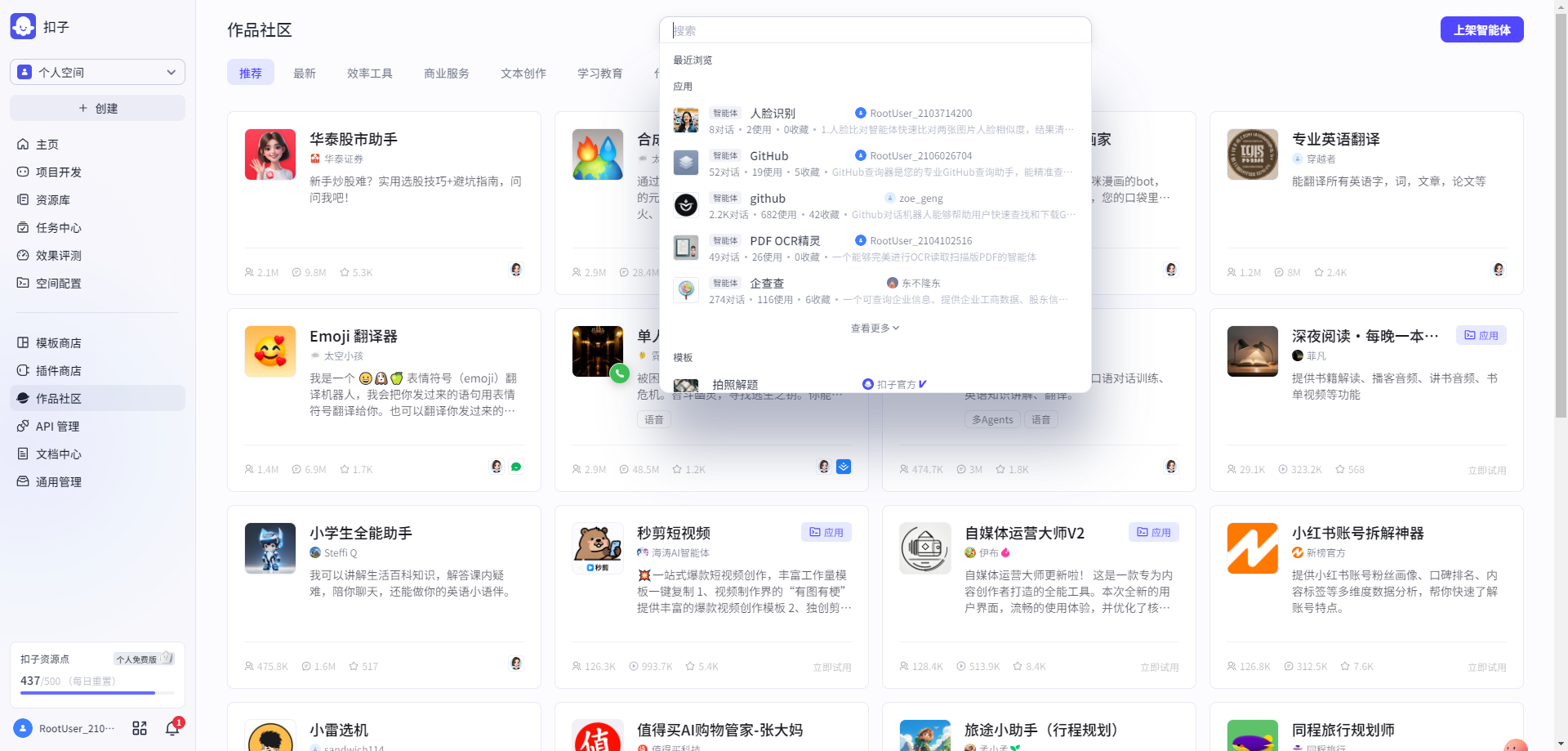Open the 插件商店 sidebar icon
This screenshot has width=1568, height=751.
click(x=23, y=371)
